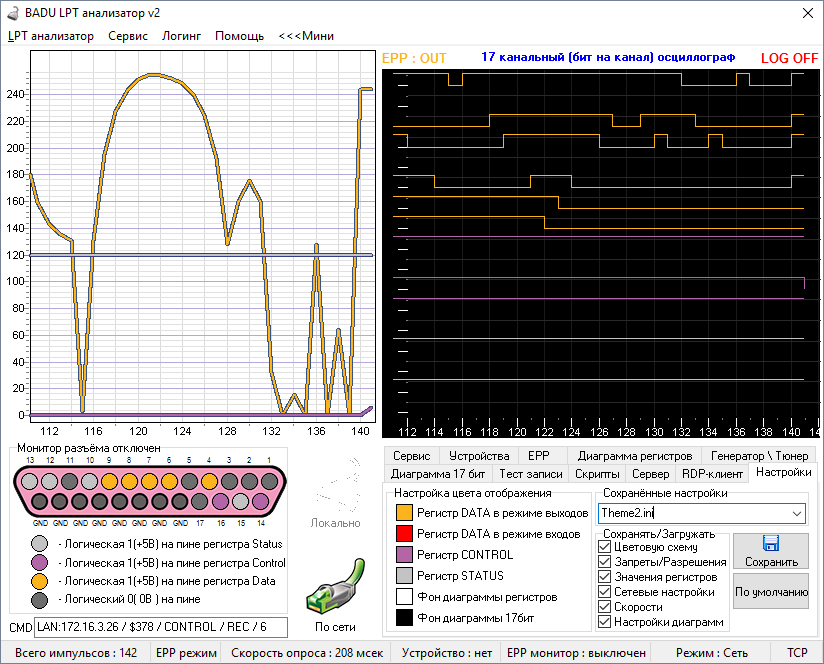824x664 pixels.
Task: Click connector pin 1 on the LPT port
Action: pyautogui.click(x=270, y=481)
